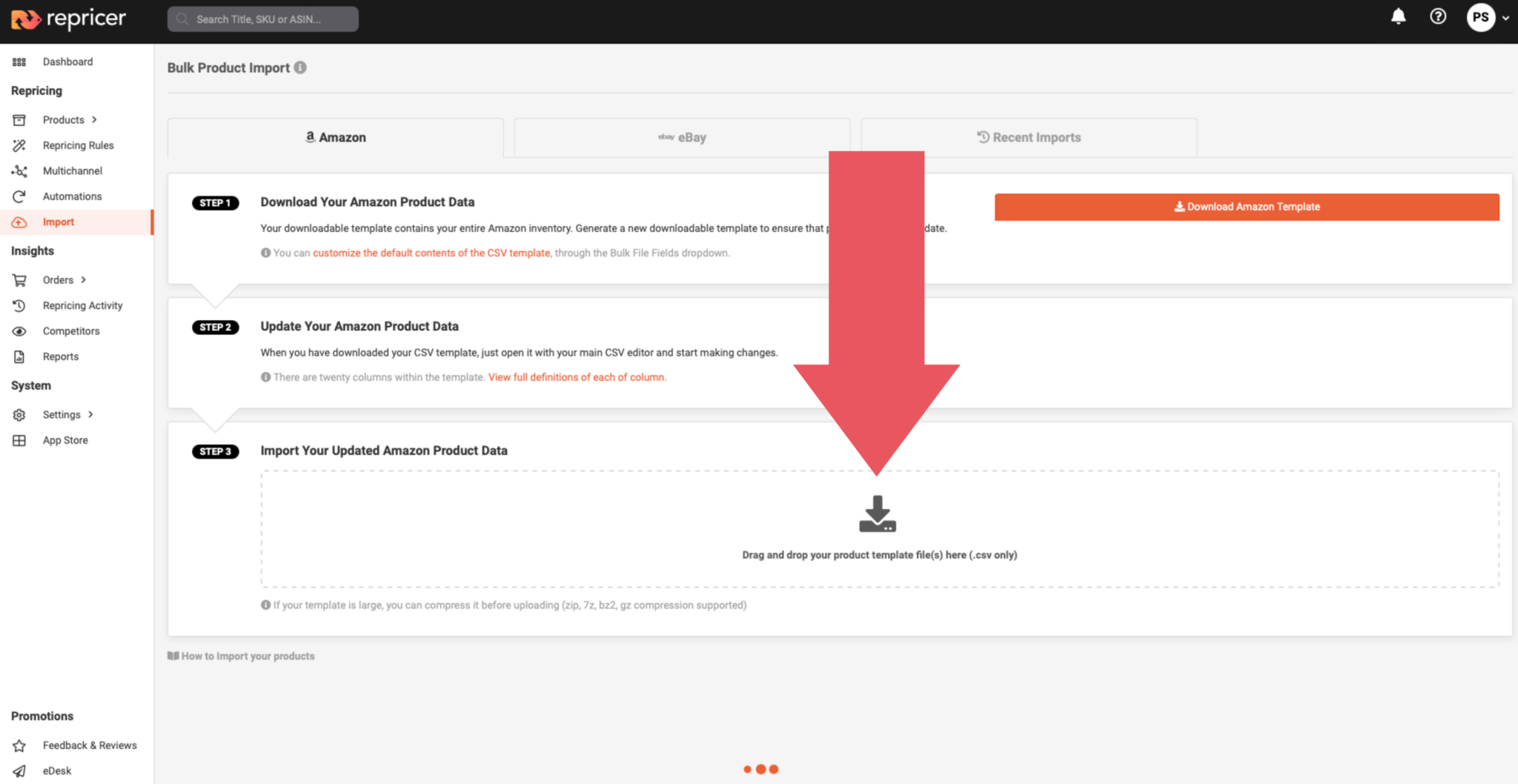This screenshot has width=1518, height=784.
Task: Click the Products box icon
Action: [19, 120]
